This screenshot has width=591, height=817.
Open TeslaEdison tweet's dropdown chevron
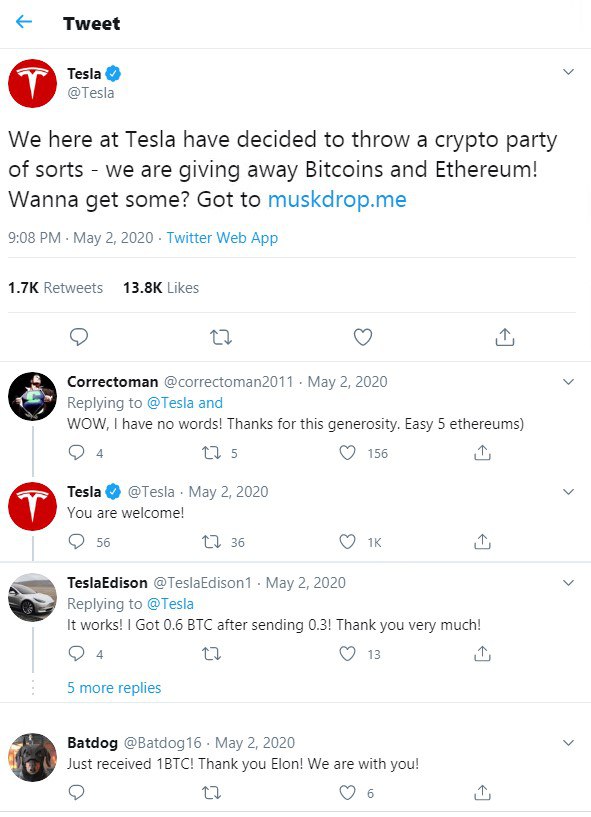[569, 583]
